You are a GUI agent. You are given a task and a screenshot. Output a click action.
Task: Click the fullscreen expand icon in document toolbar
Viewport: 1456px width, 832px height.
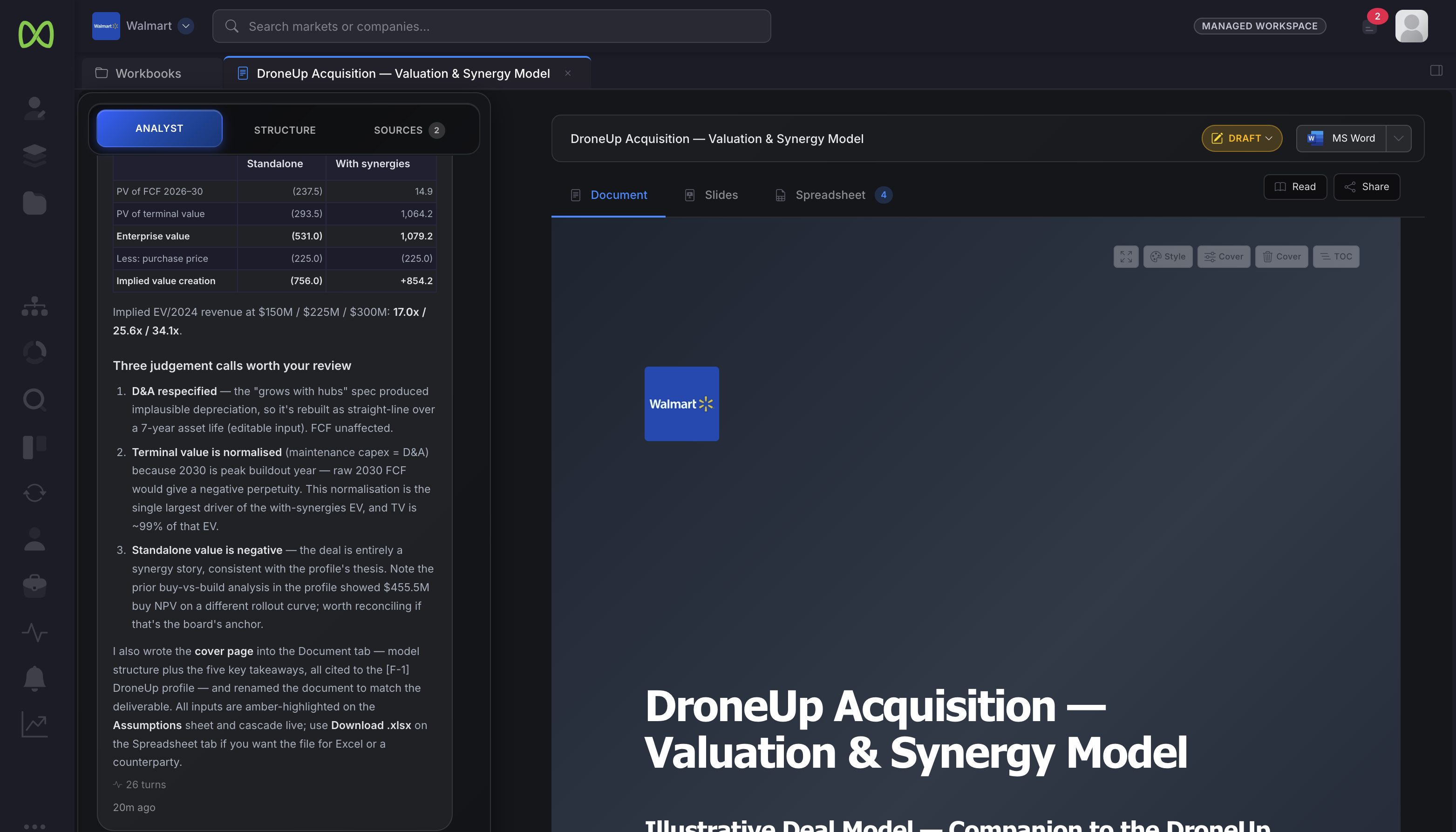click(x=1126, y=257)
